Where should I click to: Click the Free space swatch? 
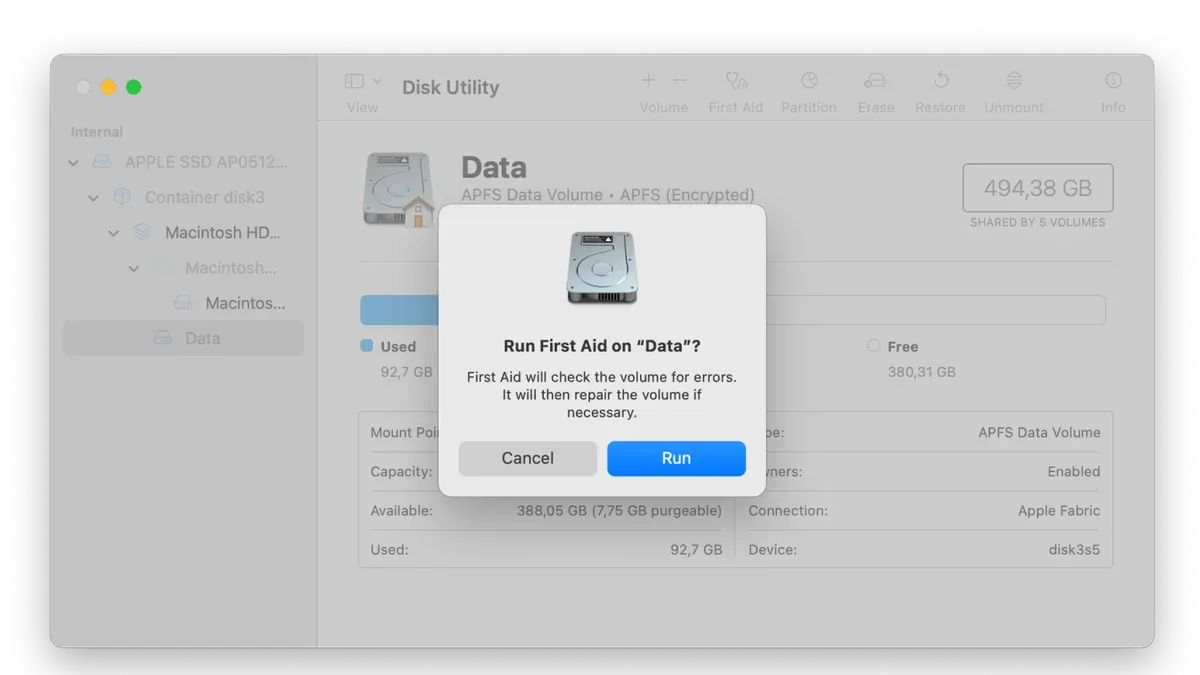pyautogui.click(x=873, y=345)
